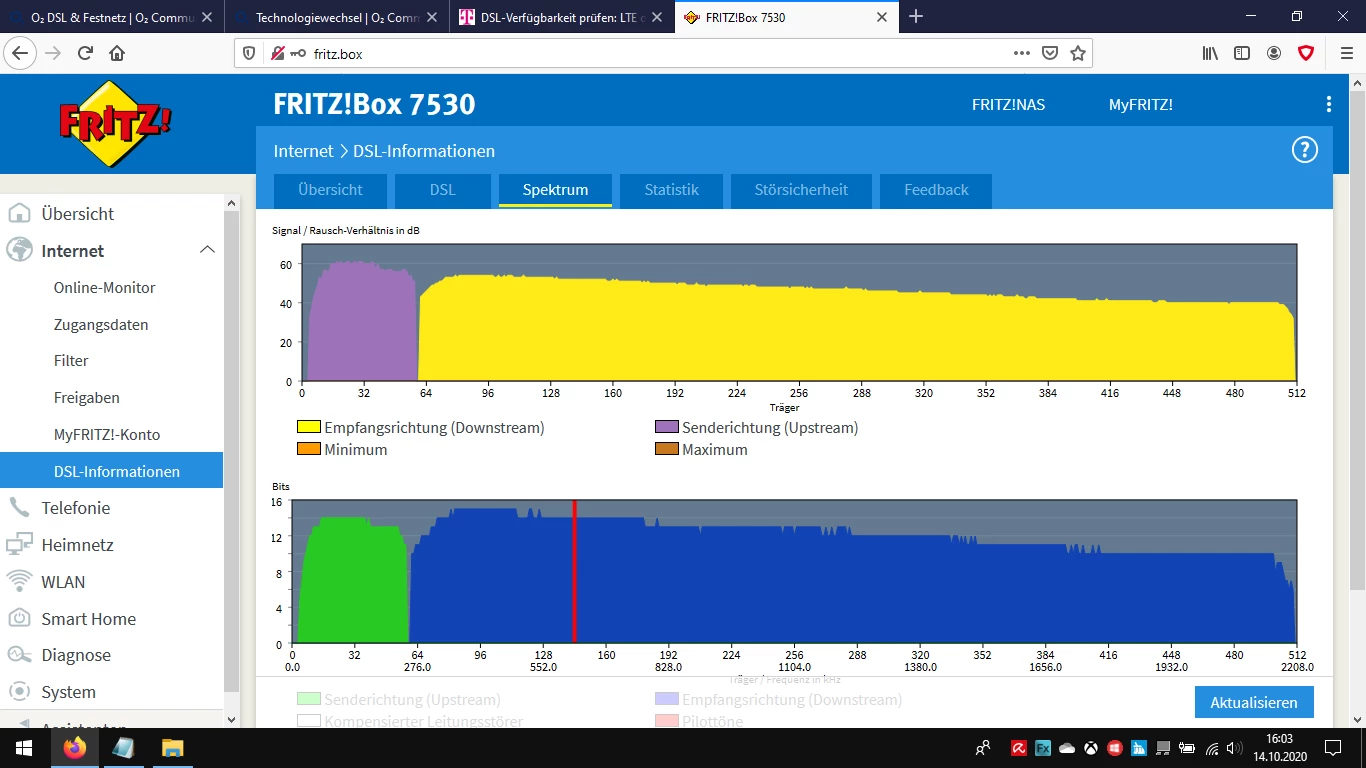The height and width of the screenshot is (768, 1366).
Task: Click the red shield extension icon
Action: click(1306, 54)
